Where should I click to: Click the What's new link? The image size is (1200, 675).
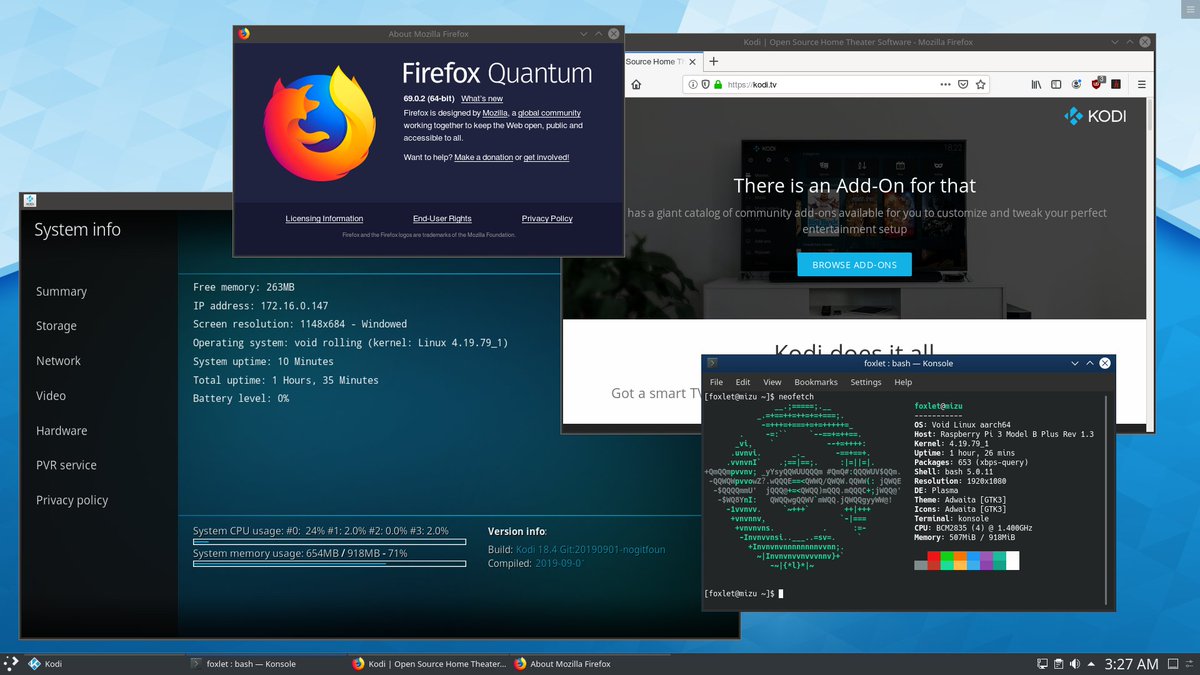(x=482, y=99)
